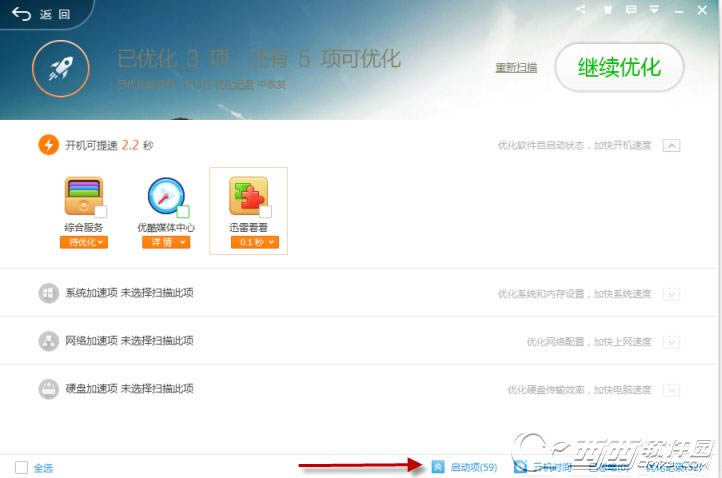722x478 pixels.
Task: Select the 综合服务 wallet icon
Action: (84, 196)
